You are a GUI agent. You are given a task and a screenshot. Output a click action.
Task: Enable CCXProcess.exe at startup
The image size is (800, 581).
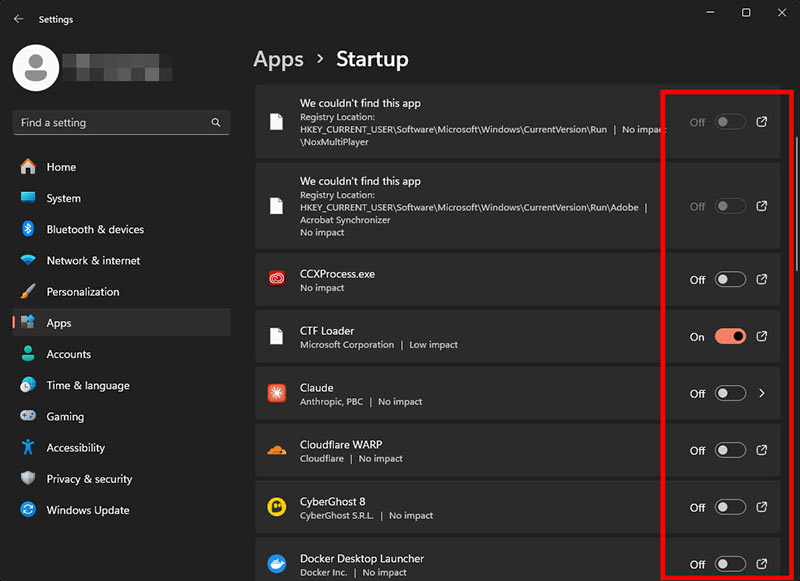(730, 280)
